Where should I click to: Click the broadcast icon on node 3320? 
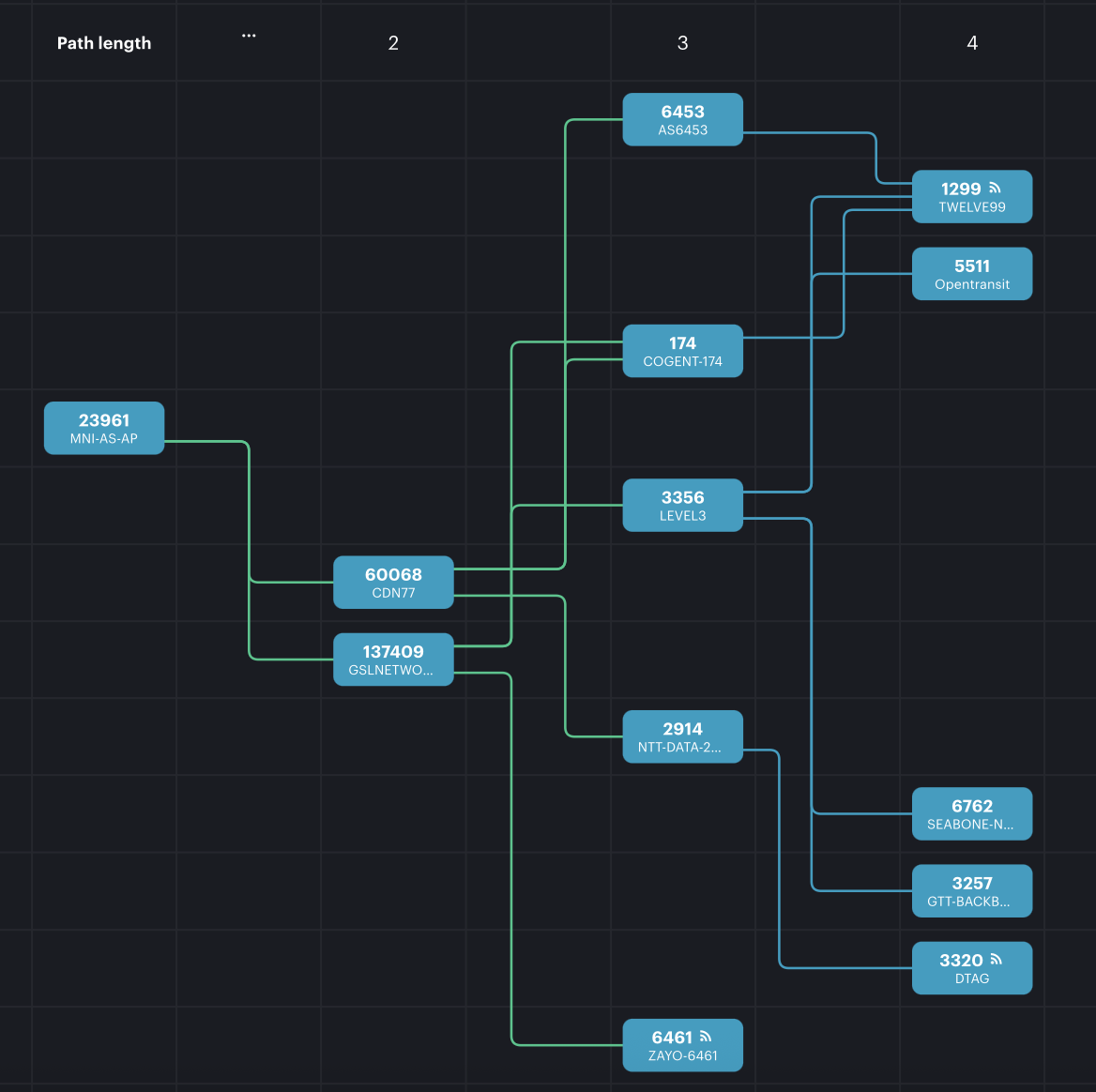996,960
